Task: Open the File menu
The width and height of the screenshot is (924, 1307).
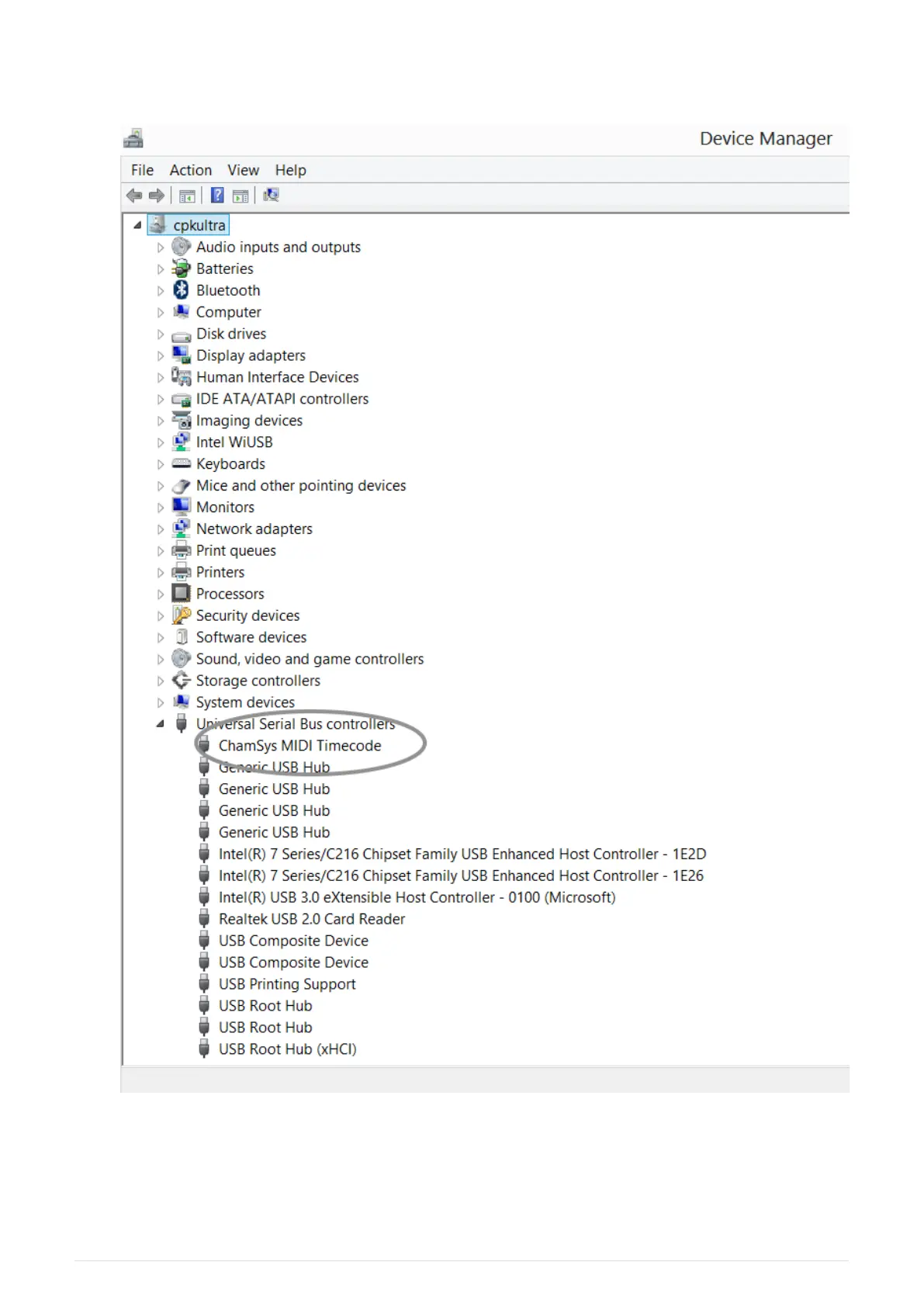Action: click(142, 170)
